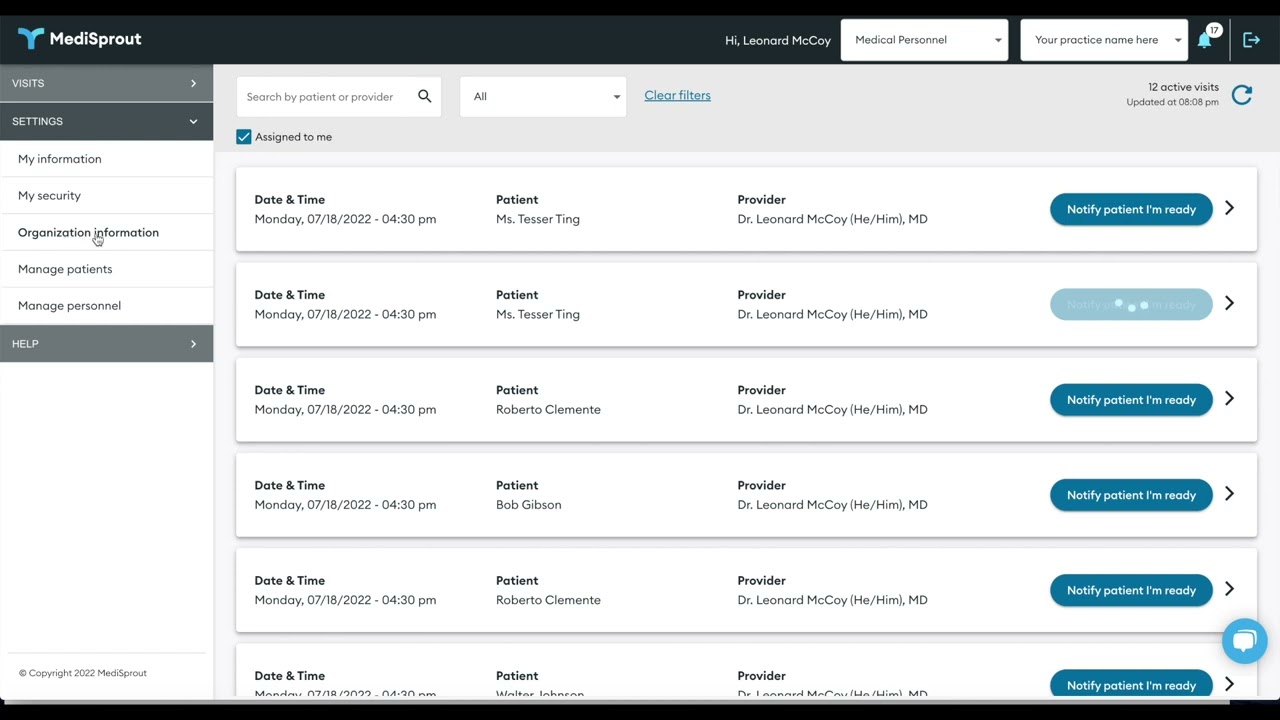Click the loading notify button for second Tesser Ting
1280x720 pixels.
click(x=1131, y=304)
